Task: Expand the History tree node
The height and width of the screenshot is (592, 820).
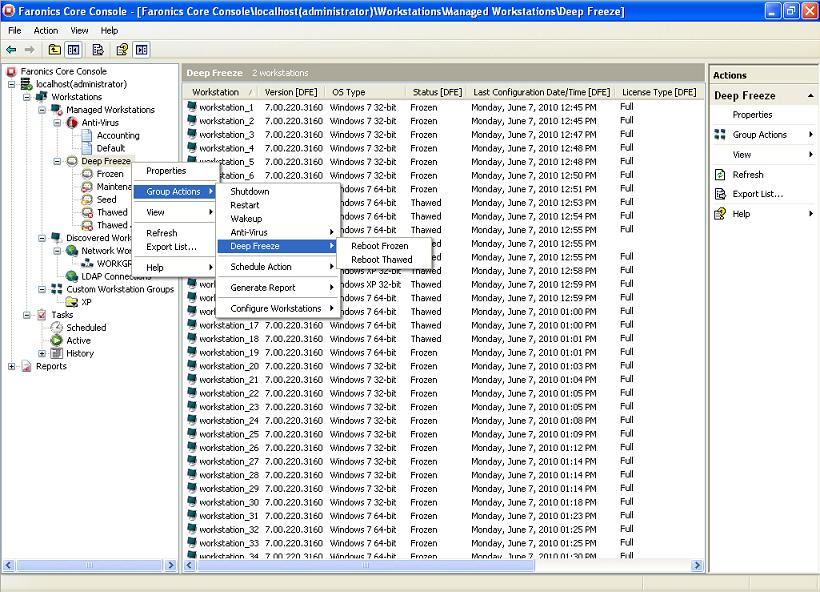Action: 42,353
